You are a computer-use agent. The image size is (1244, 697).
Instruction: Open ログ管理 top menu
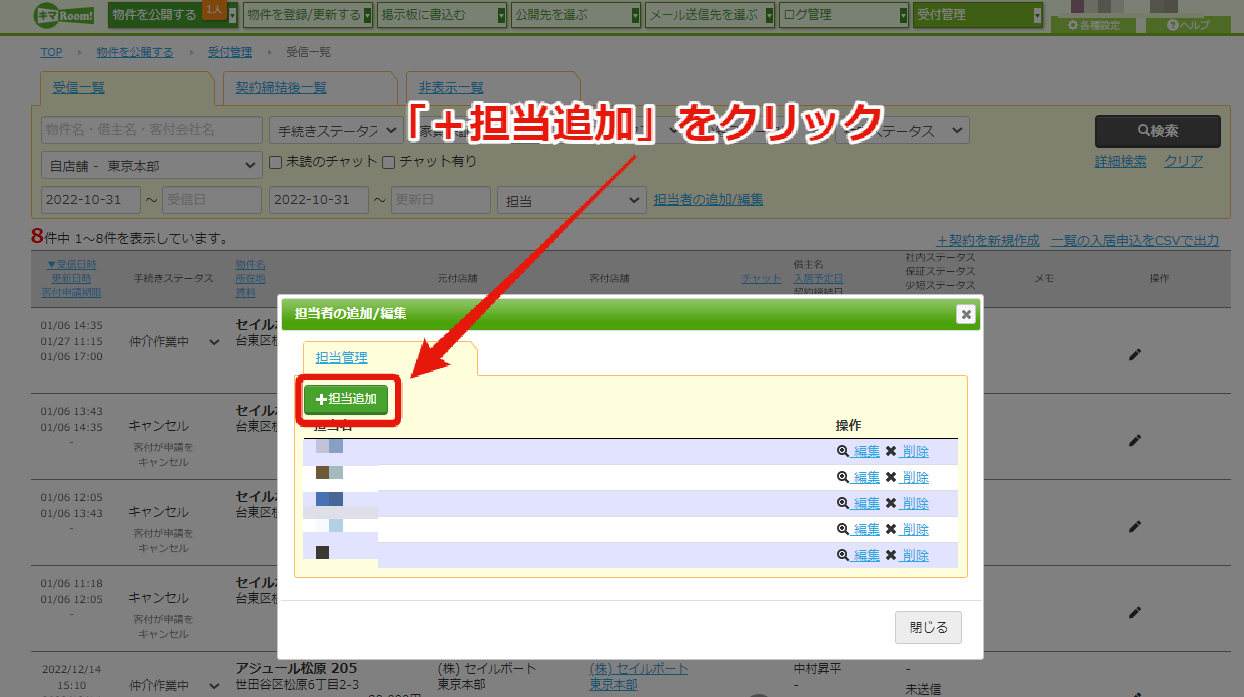(844, 15)
